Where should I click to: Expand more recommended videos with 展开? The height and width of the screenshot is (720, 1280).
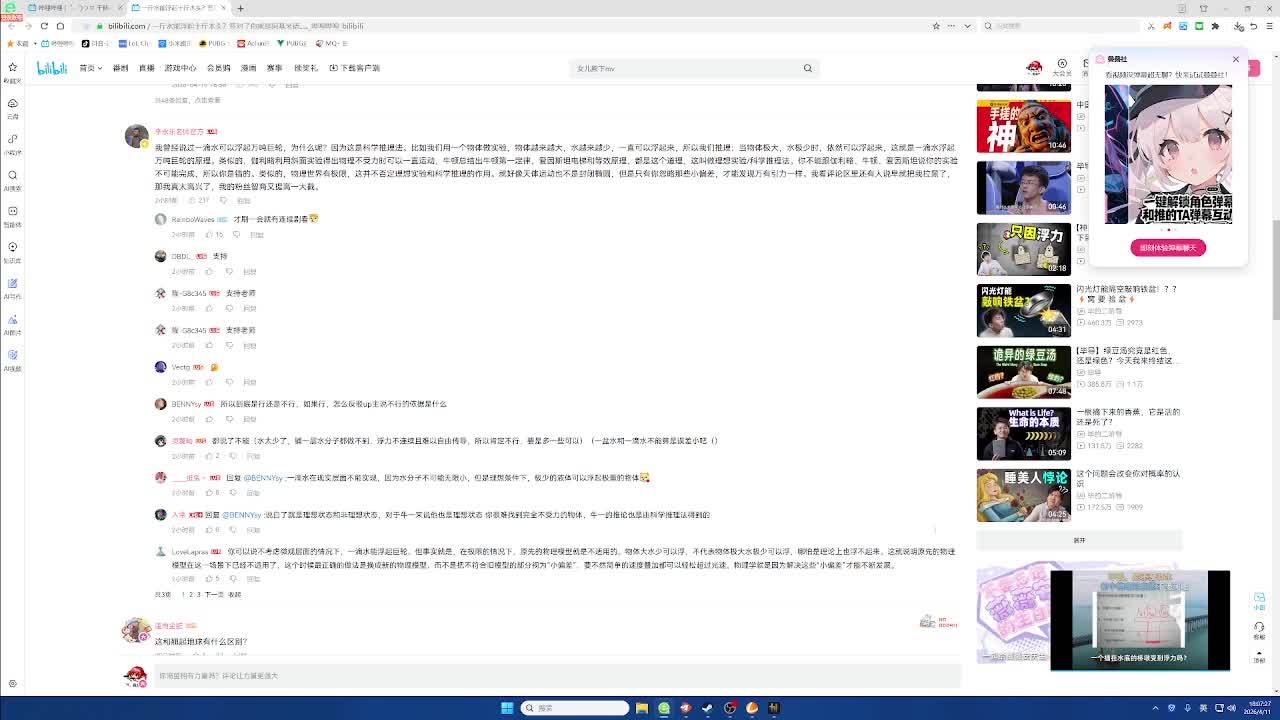tap(1079, 540)
